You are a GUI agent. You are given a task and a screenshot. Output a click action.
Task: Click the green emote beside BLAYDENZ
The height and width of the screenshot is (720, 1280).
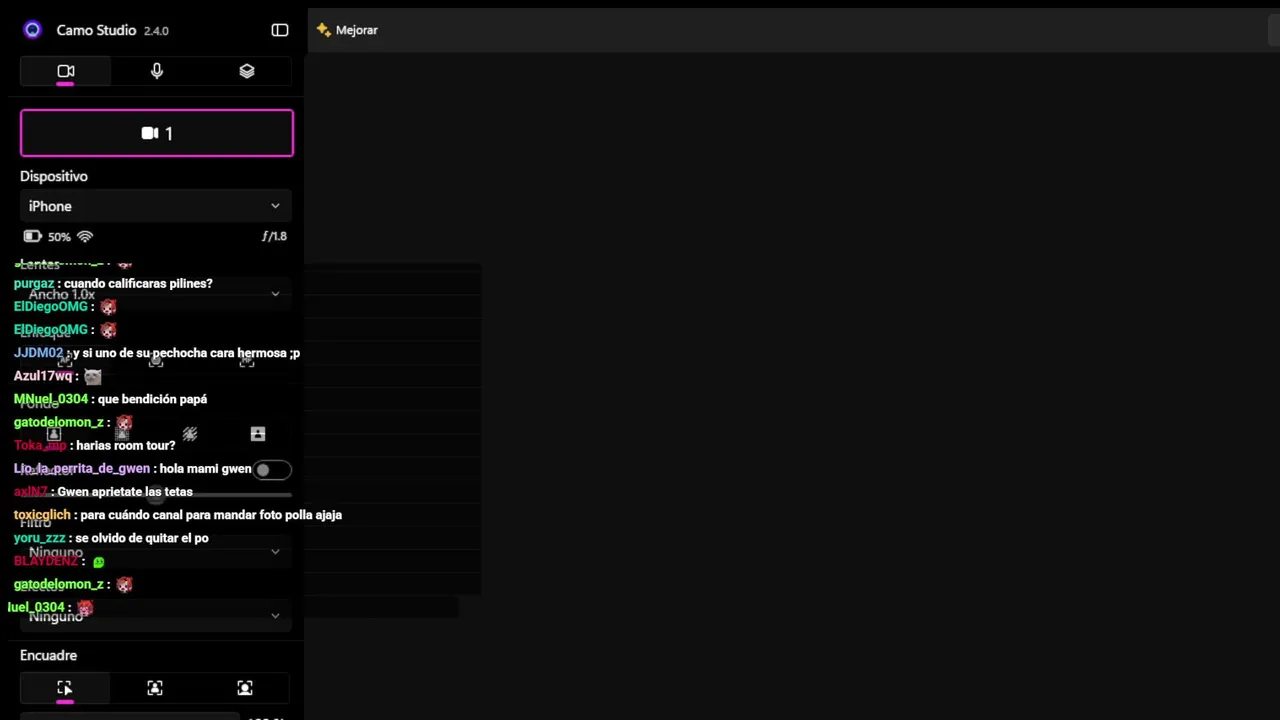point(98,562)
